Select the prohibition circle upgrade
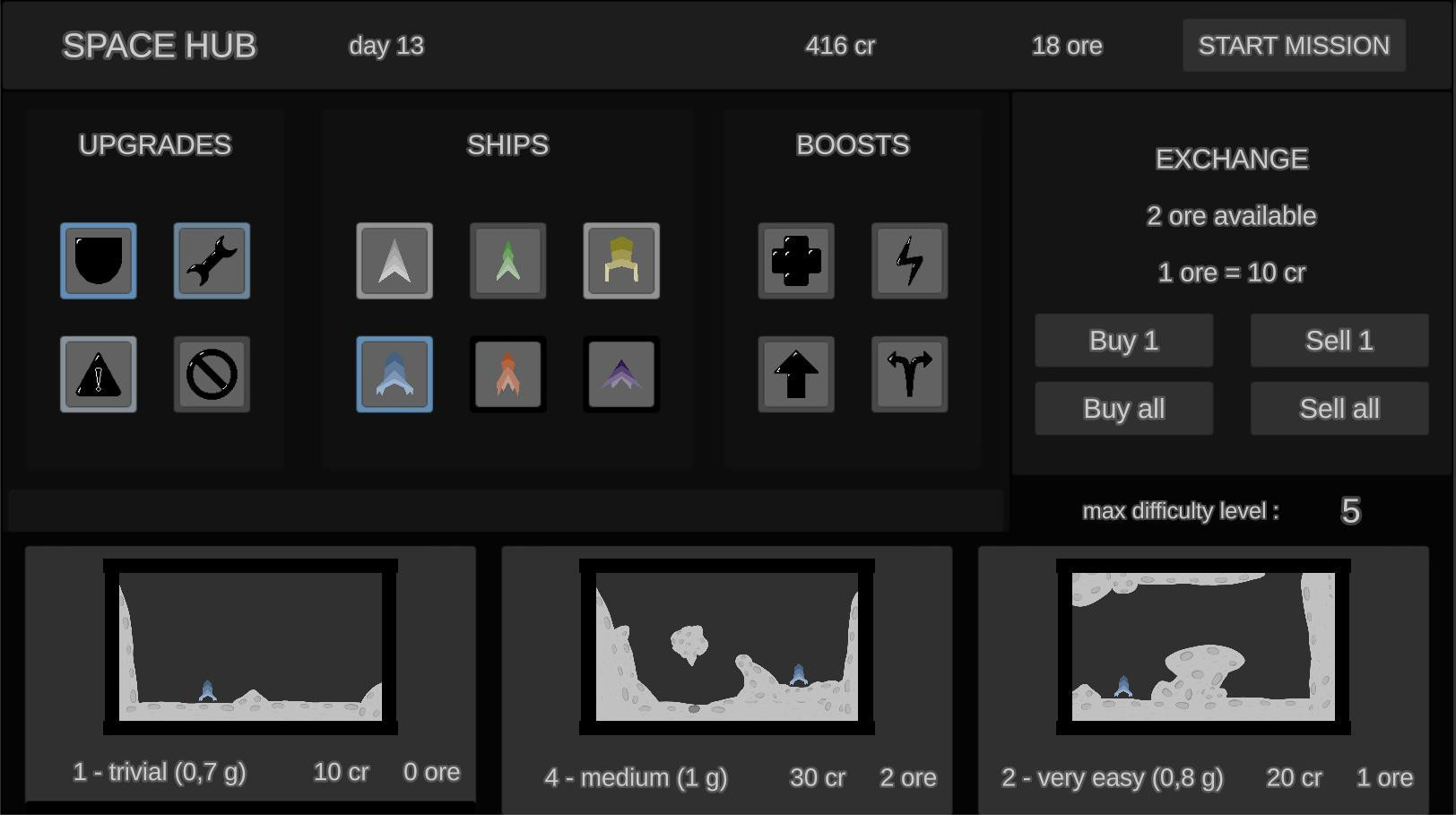The image size is (1456, 815). coord(212,375)
